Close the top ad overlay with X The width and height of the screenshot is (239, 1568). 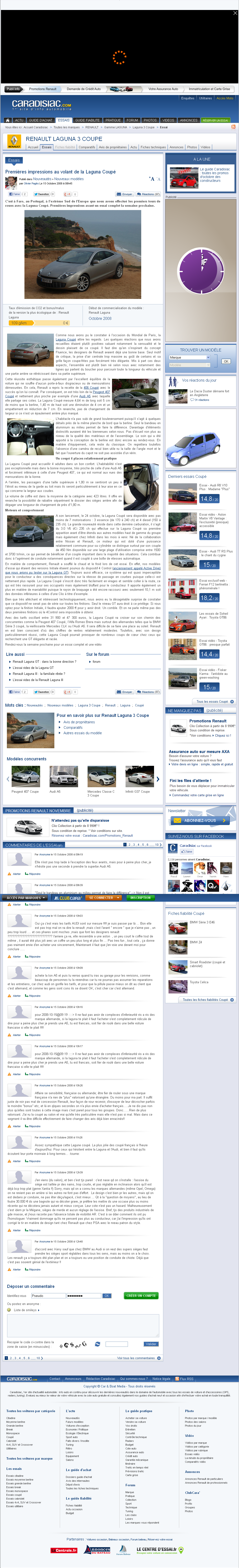tap(235, 13)
